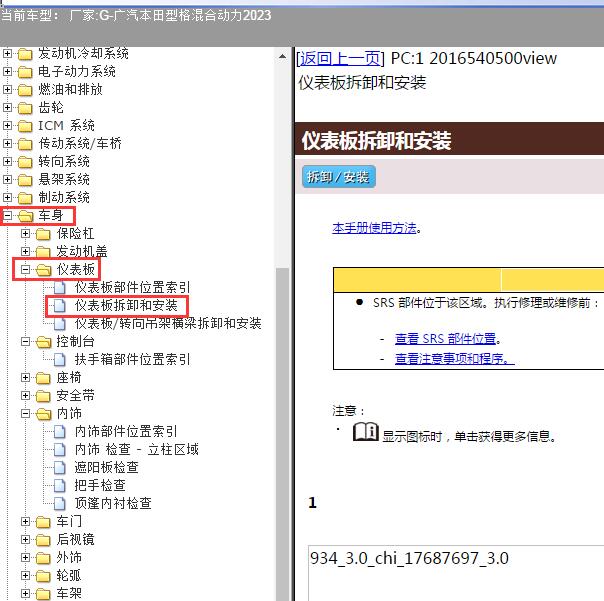Open 顶篷内衬检查 document
Screen dimensions: 604x601
(113, 503)
